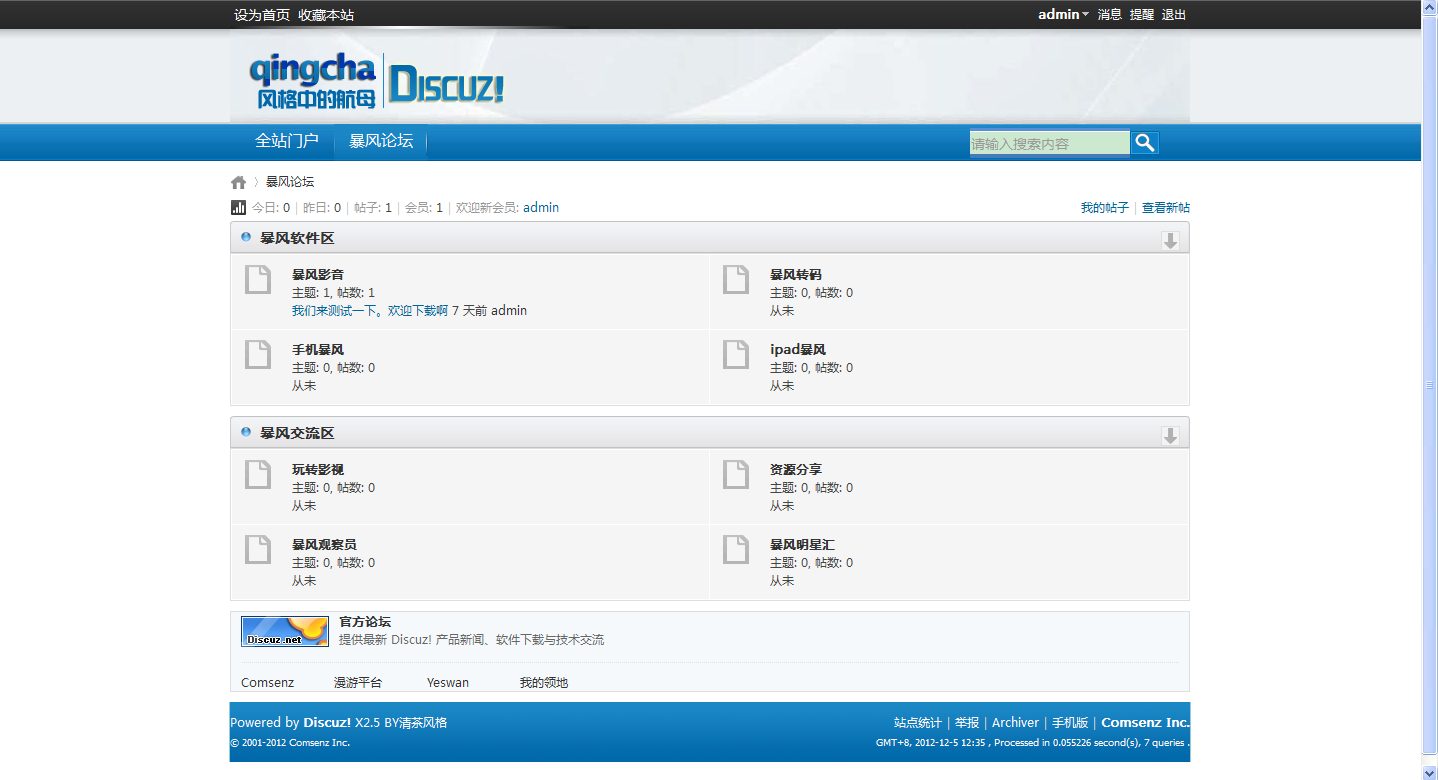Open the admin user dropdown menu
This screenshot has width=1438, height=780.
tap(1063, 15)
